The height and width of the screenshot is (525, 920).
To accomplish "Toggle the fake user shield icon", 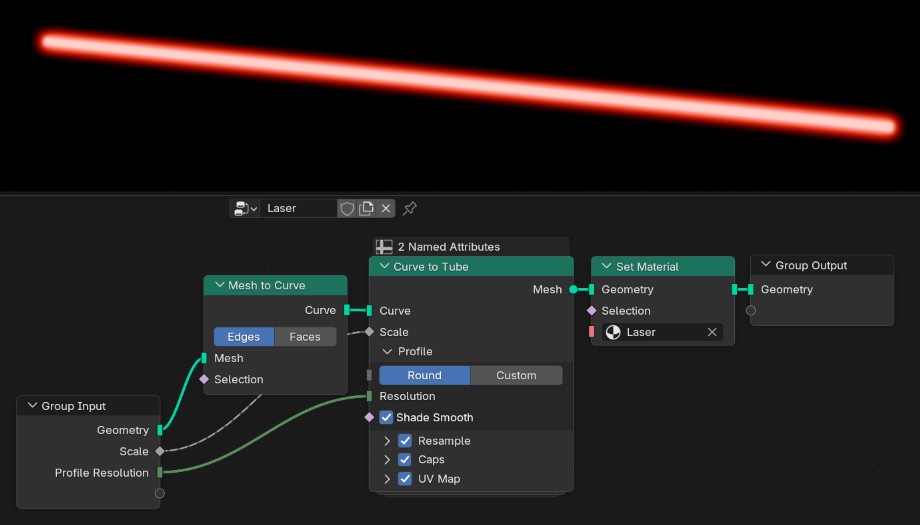I will tap(347, 208).
